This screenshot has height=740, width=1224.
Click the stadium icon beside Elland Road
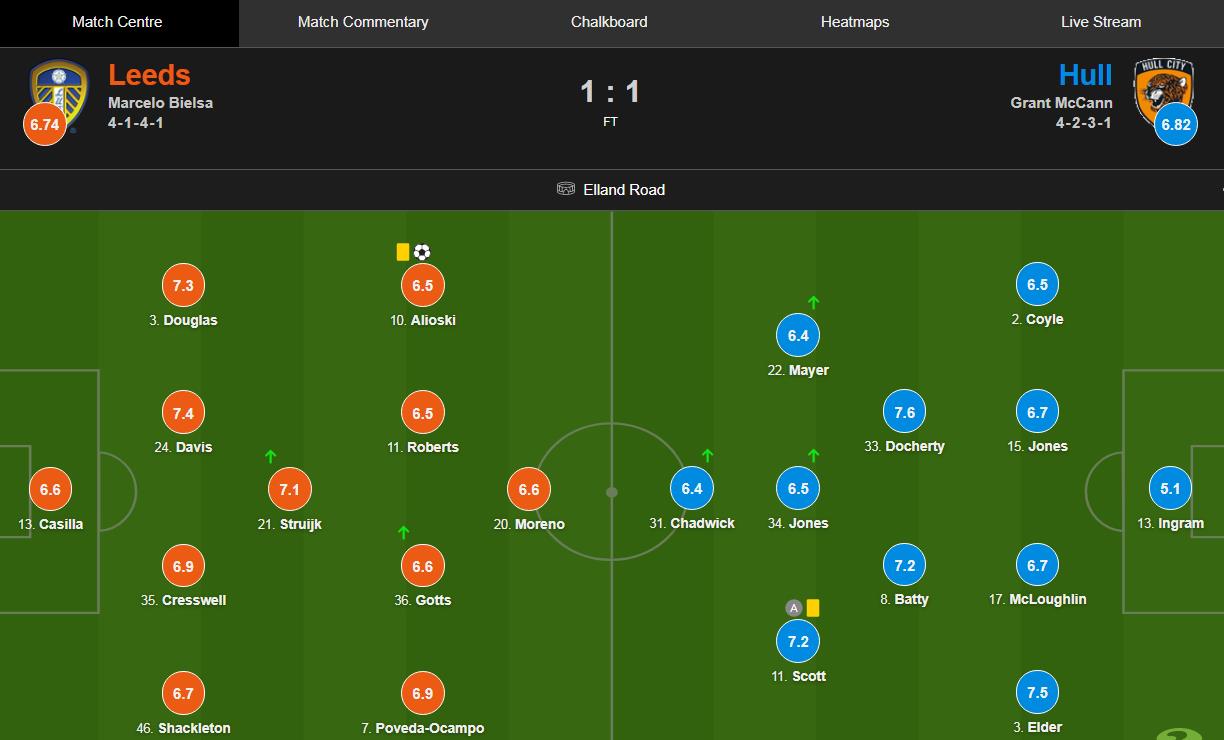[x=566, y=189]
